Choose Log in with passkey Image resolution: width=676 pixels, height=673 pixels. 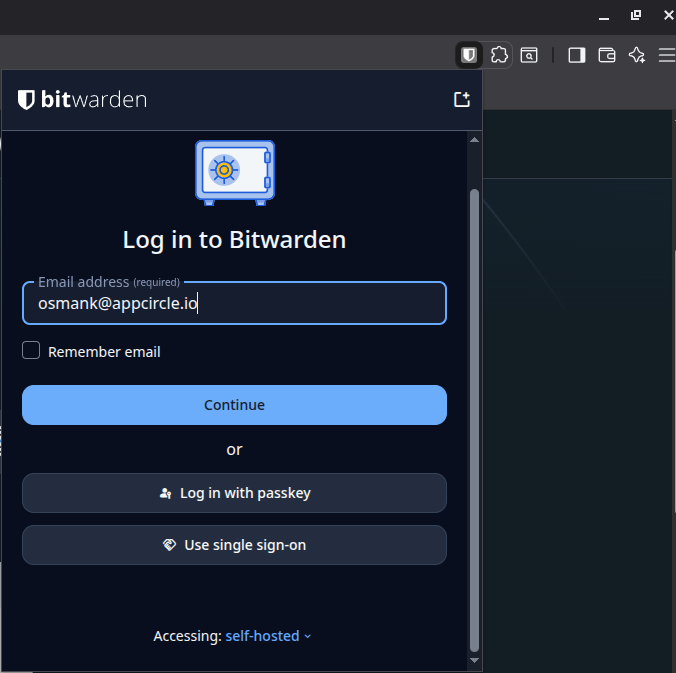tap(234, 493)
